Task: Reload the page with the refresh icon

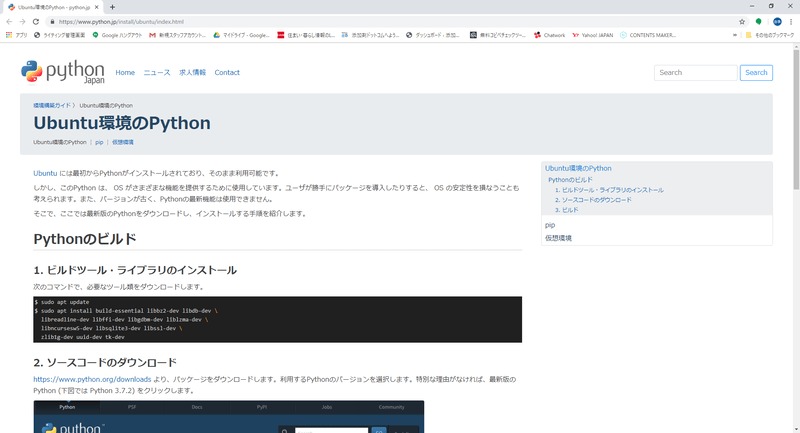Action: (x=36, y=22)
